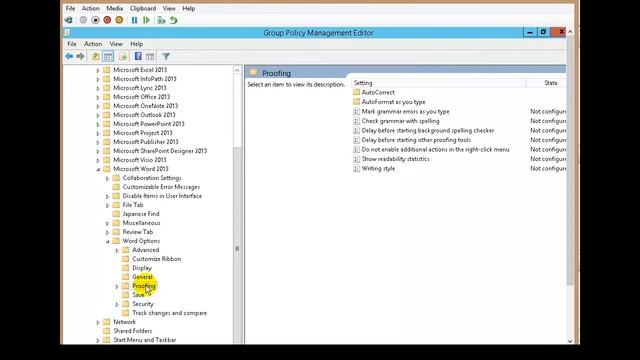Sort by the State column header
Screen dimensions: 640x360
(547, 83)
